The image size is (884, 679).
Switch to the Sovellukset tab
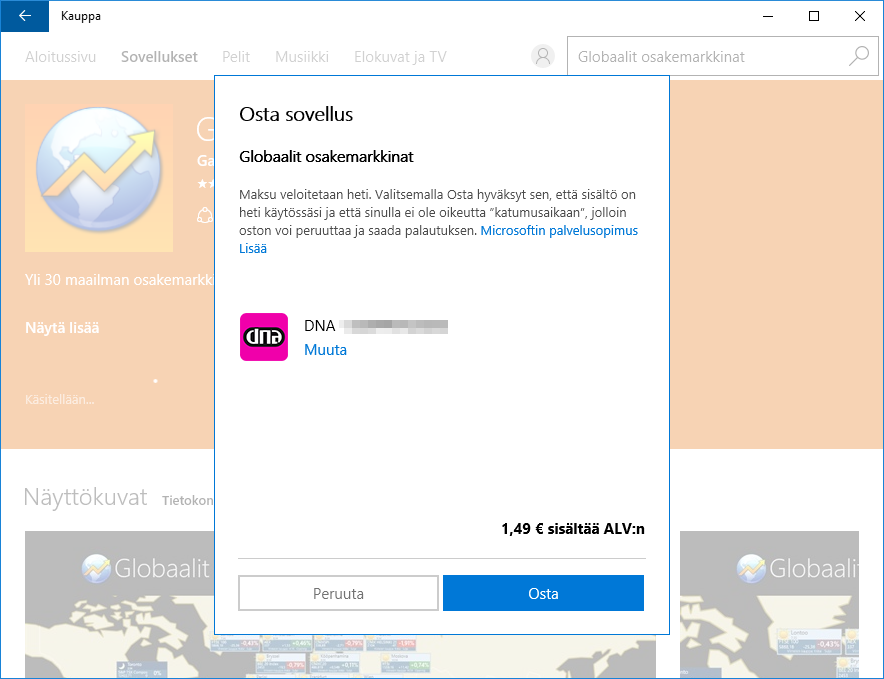(x=159, y=57)
